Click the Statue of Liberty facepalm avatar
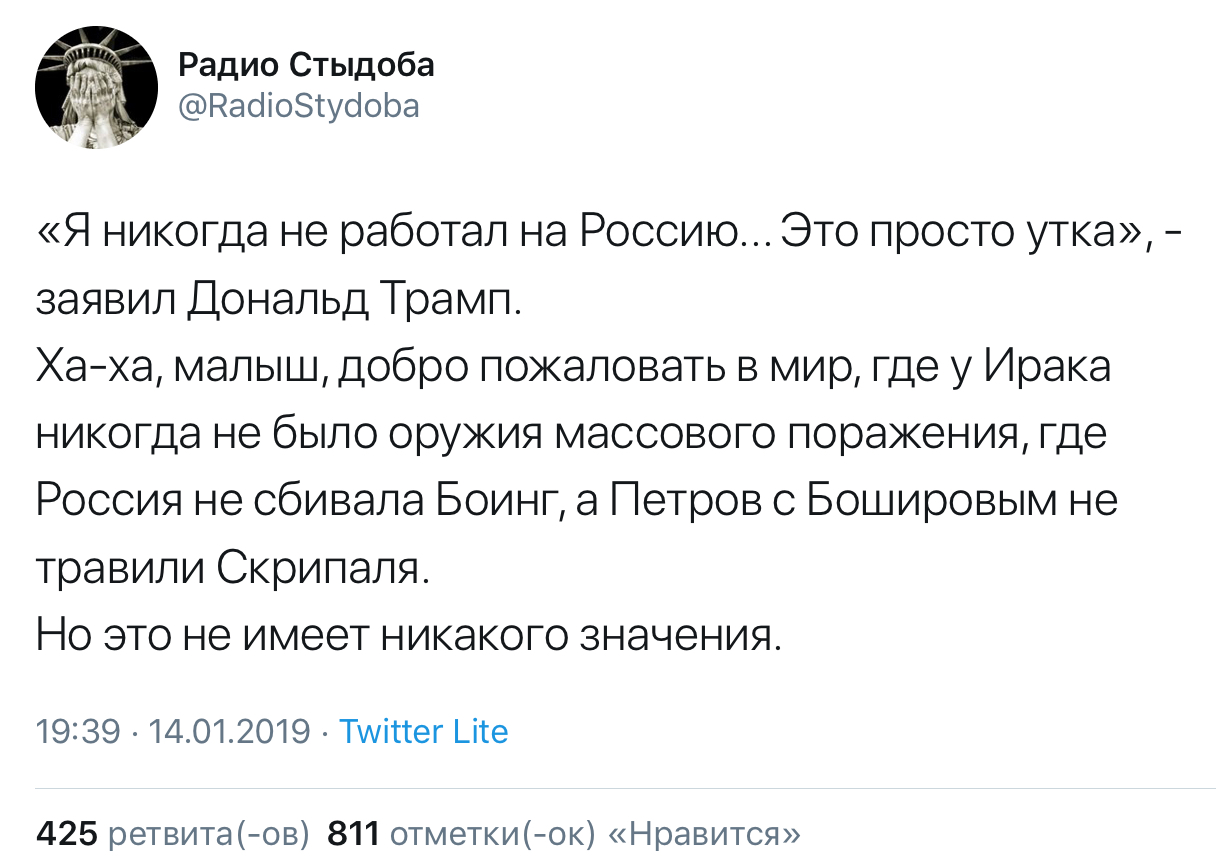Screen dimensions: 1216x867 pos(96,88)
